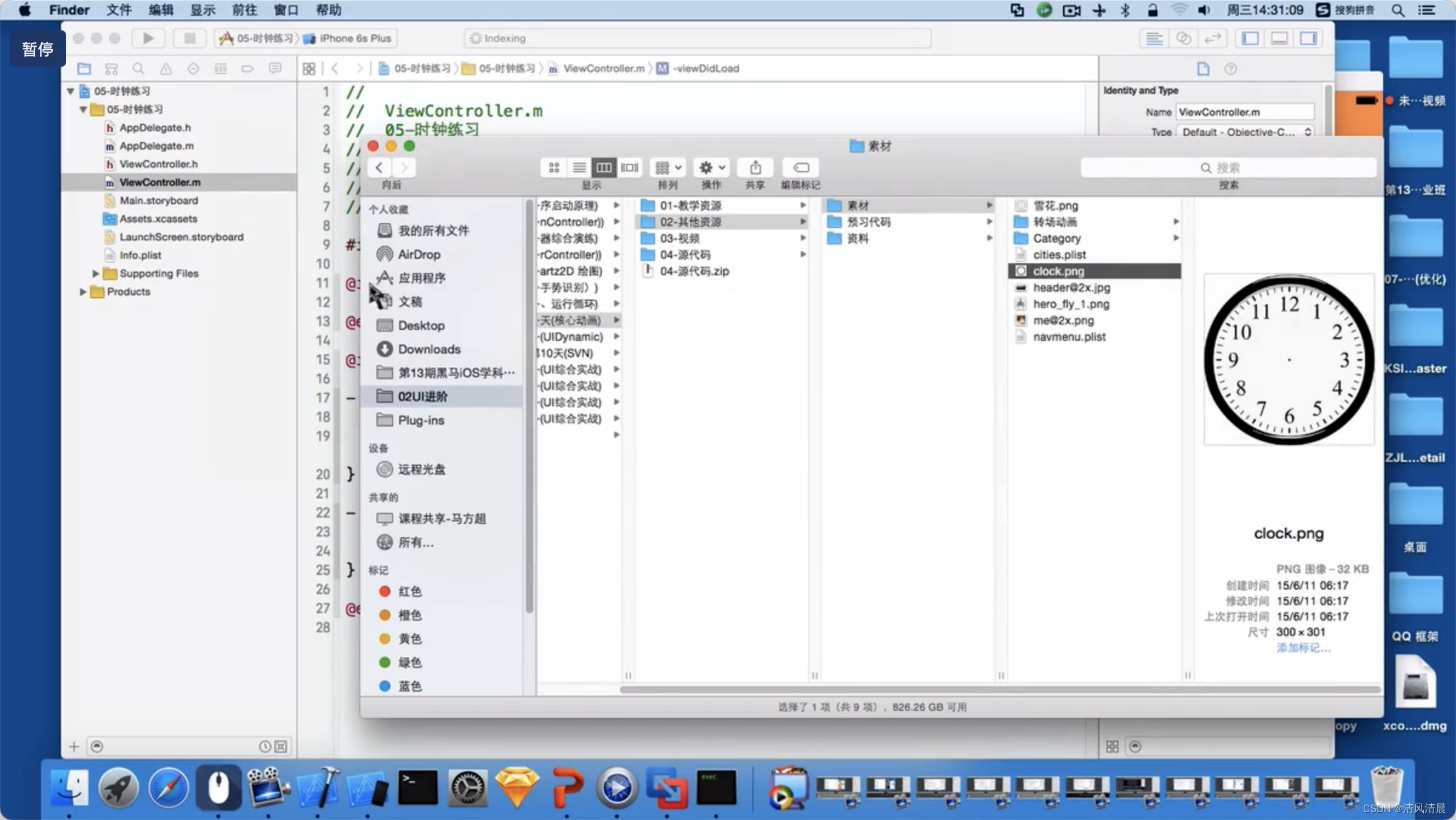Click -viewDidLoad in the Xcode jump bar
This screenshot has width=1456, height=820.
(x=699, y=69)
